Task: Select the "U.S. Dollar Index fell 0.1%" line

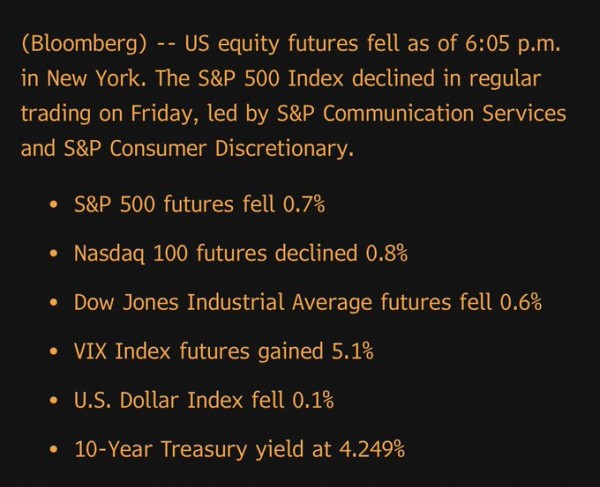Action: pos(203,401)
